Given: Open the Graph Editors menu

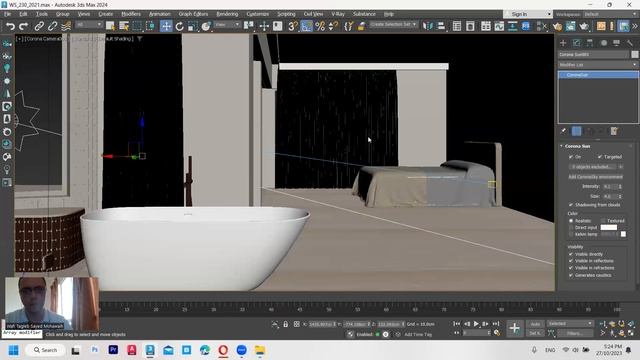Looking at the screenshot, I should click(x=193, y=14).
